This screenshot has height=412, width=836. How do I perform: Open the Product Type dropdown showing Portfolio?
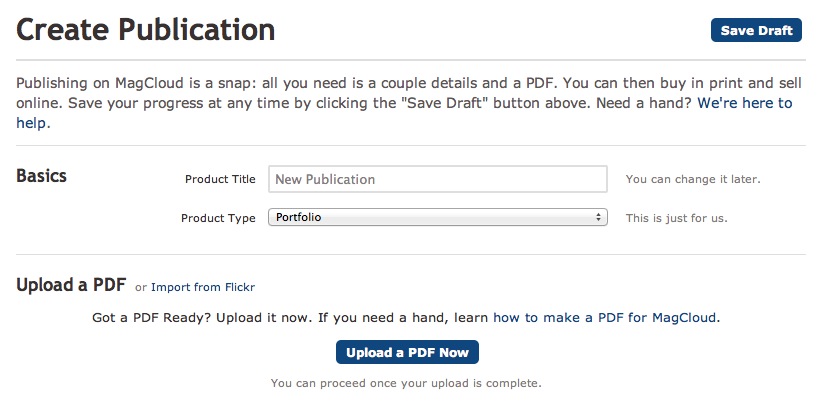[438, 217]
